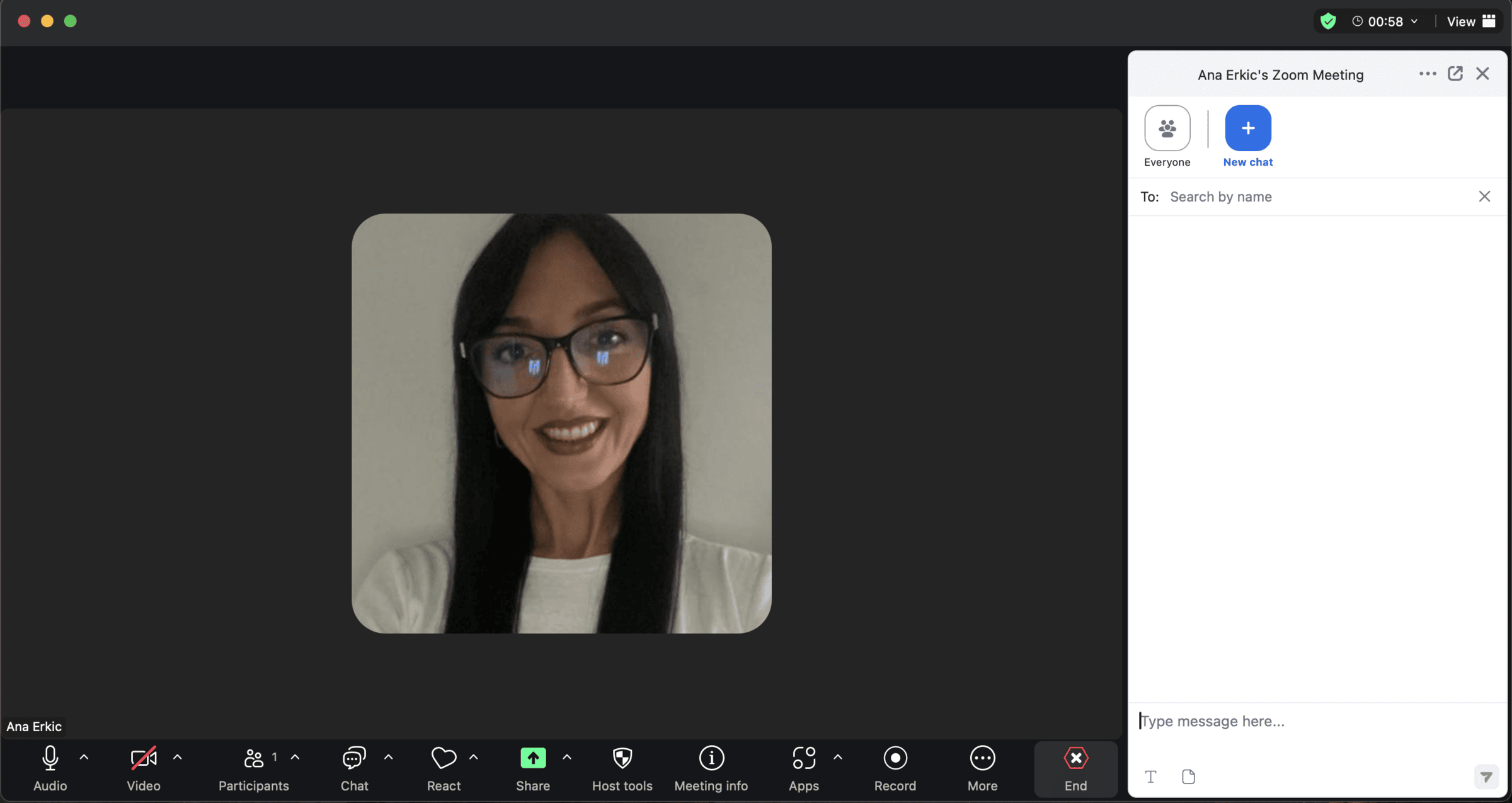Screen dimensions: 1512x803
Task: Click the Ana Erkic's Zoom Meeting title
Action: point(1280,75)
